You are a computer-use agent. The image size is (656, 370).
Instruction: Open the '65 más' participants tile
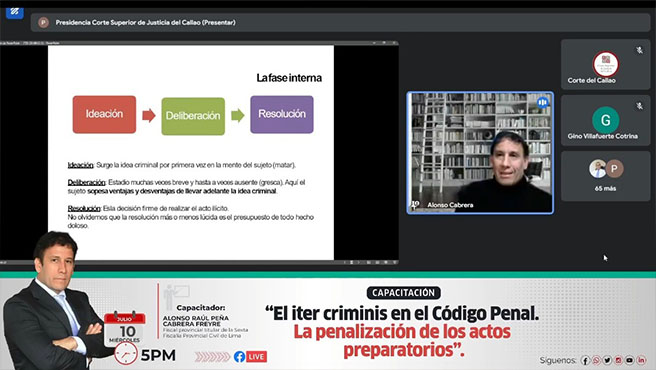[x=605, y=176]
